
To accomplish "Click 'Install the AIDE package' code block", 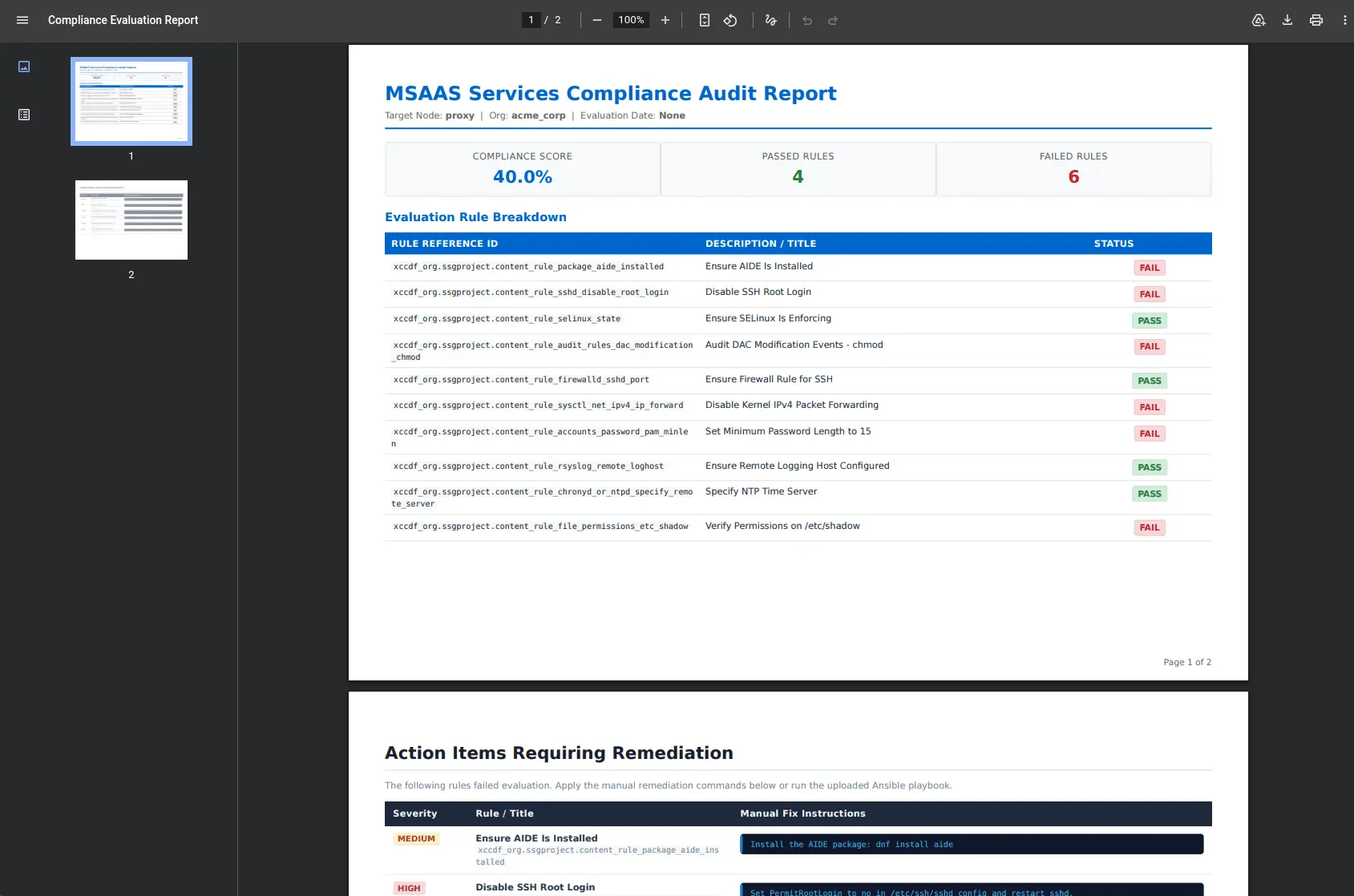I will (x=972, y=844).
